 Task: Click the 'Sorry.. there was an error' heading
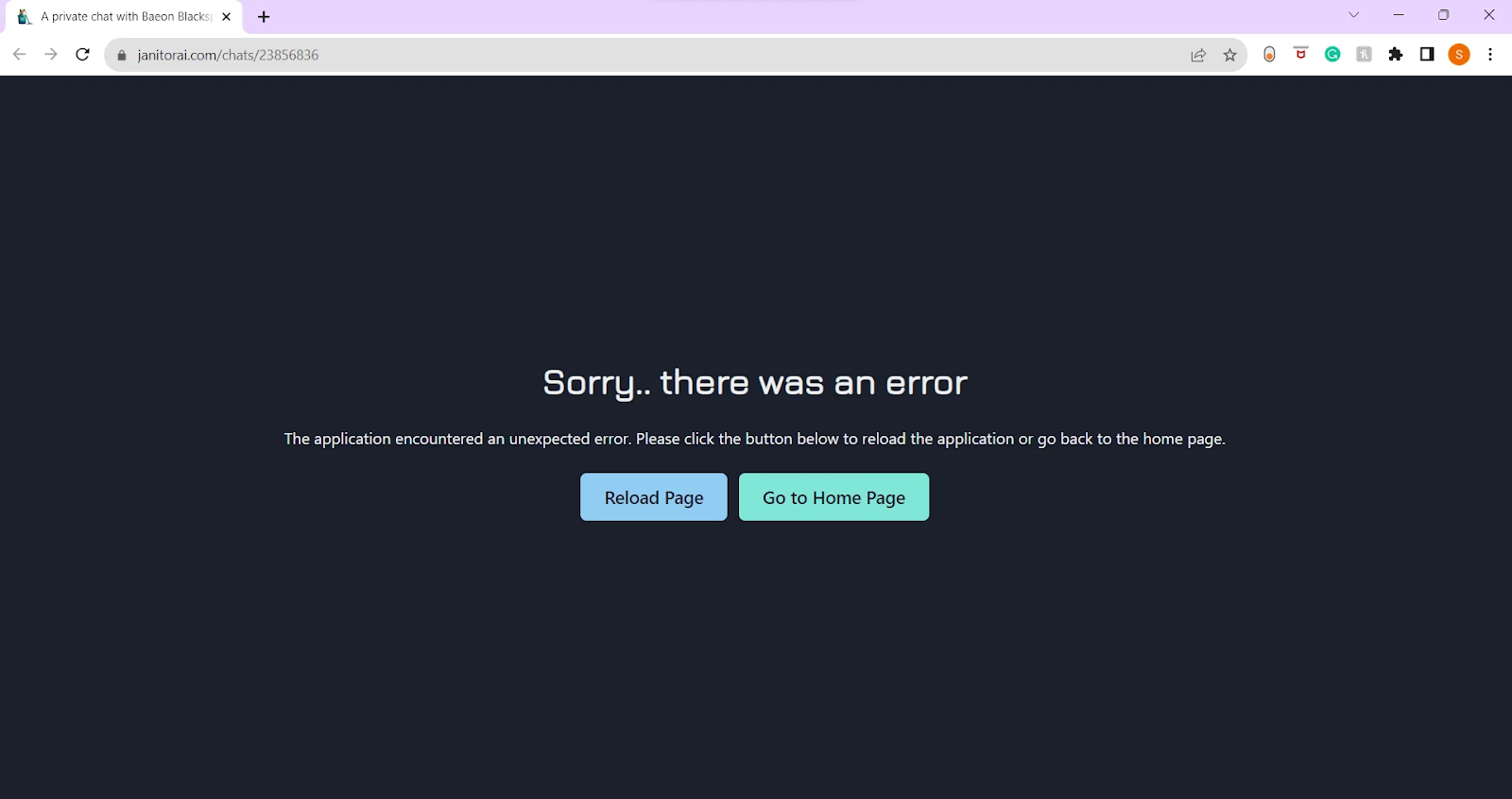click(x=755, y=383)
